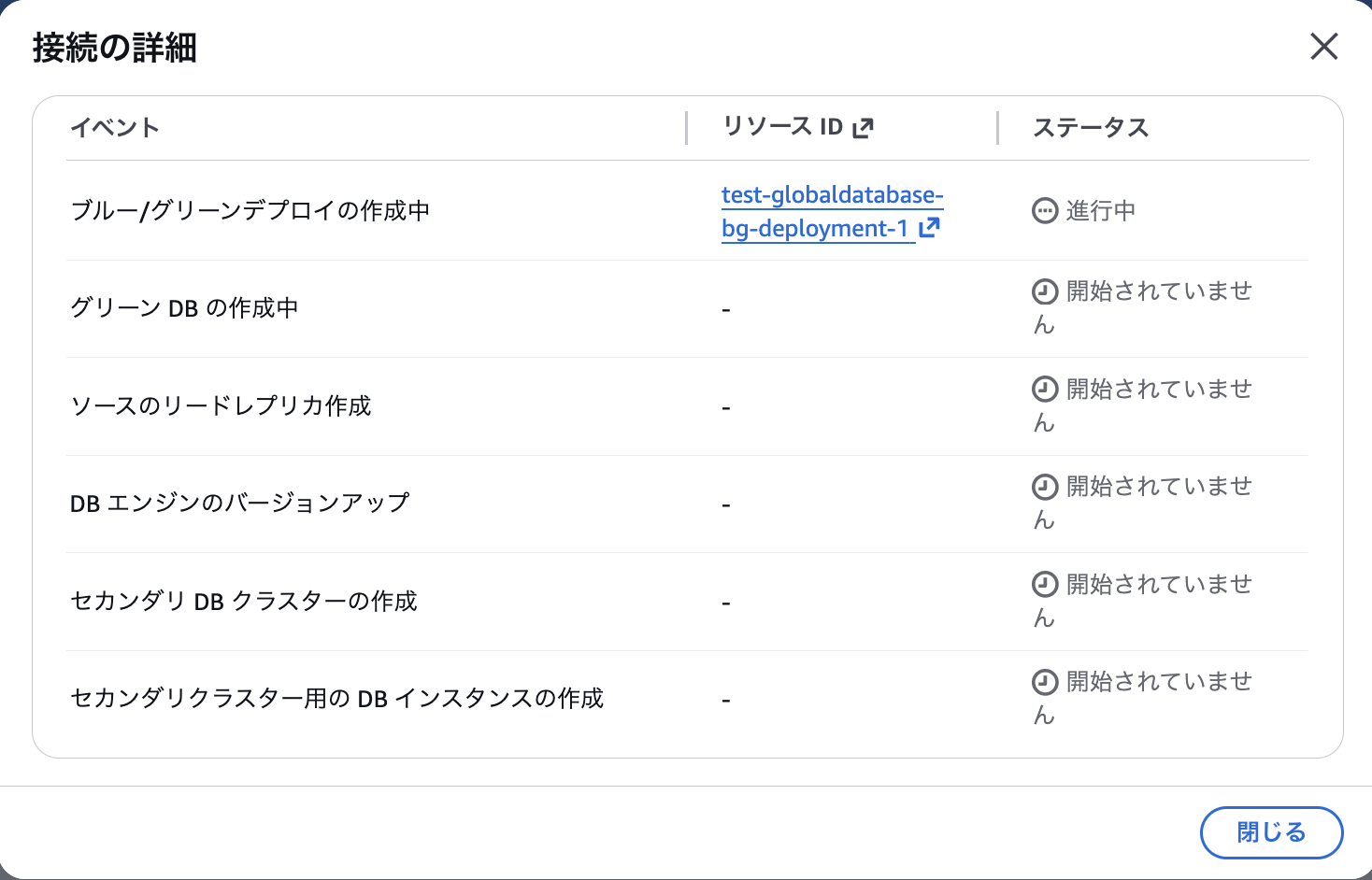This screenshot has width=1372, height=880.
Task: Click clock icon for グリーン DB の作成中
Action: (x=1044, y=292)
